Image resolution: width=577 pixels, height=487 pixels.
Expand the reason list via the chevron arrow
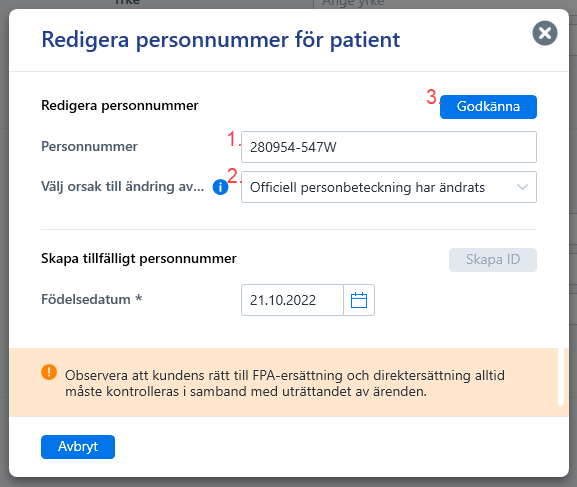coord(523,187)
